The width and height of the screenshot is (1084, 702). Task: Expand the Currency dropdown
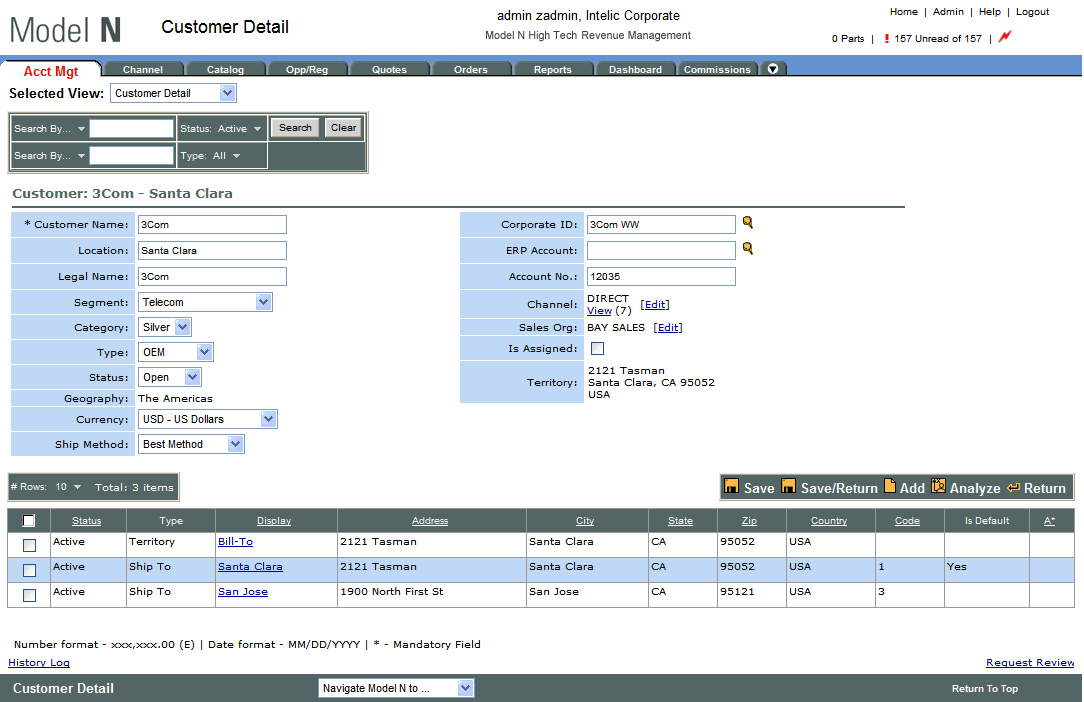[268, 419]
